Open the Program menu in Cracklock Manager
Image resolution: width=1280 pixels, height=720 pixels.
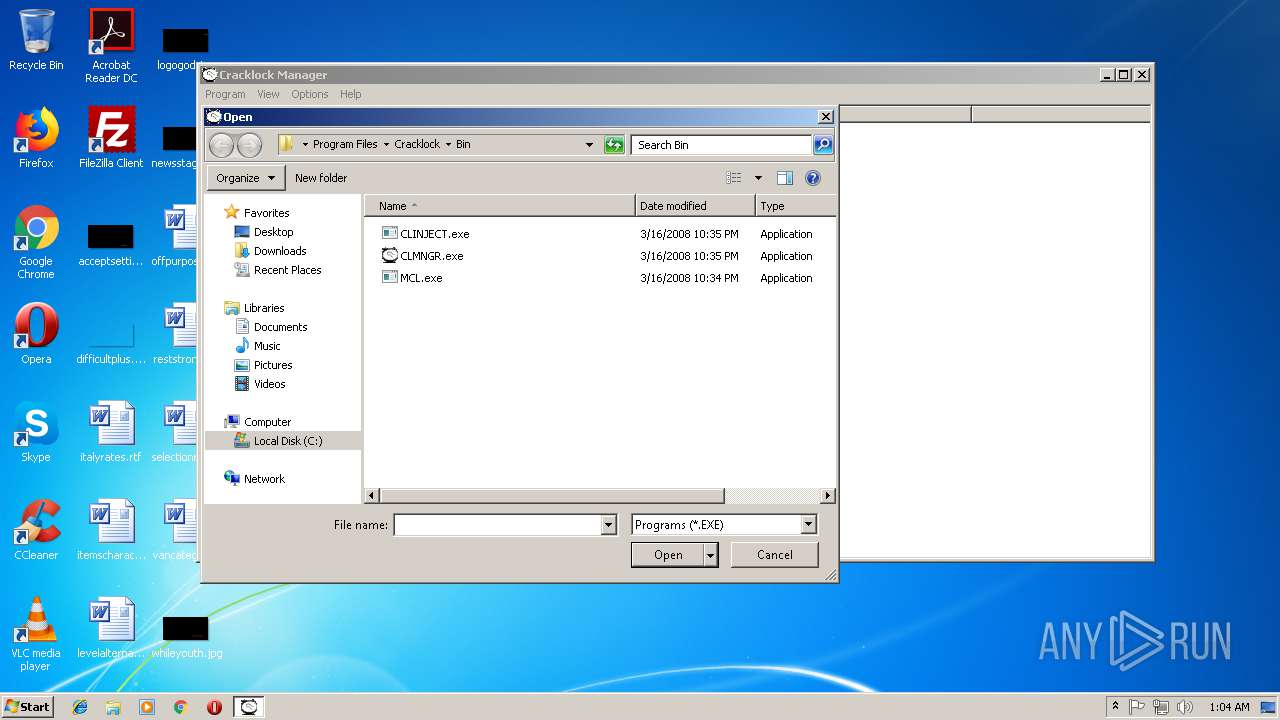pos(225,94)
